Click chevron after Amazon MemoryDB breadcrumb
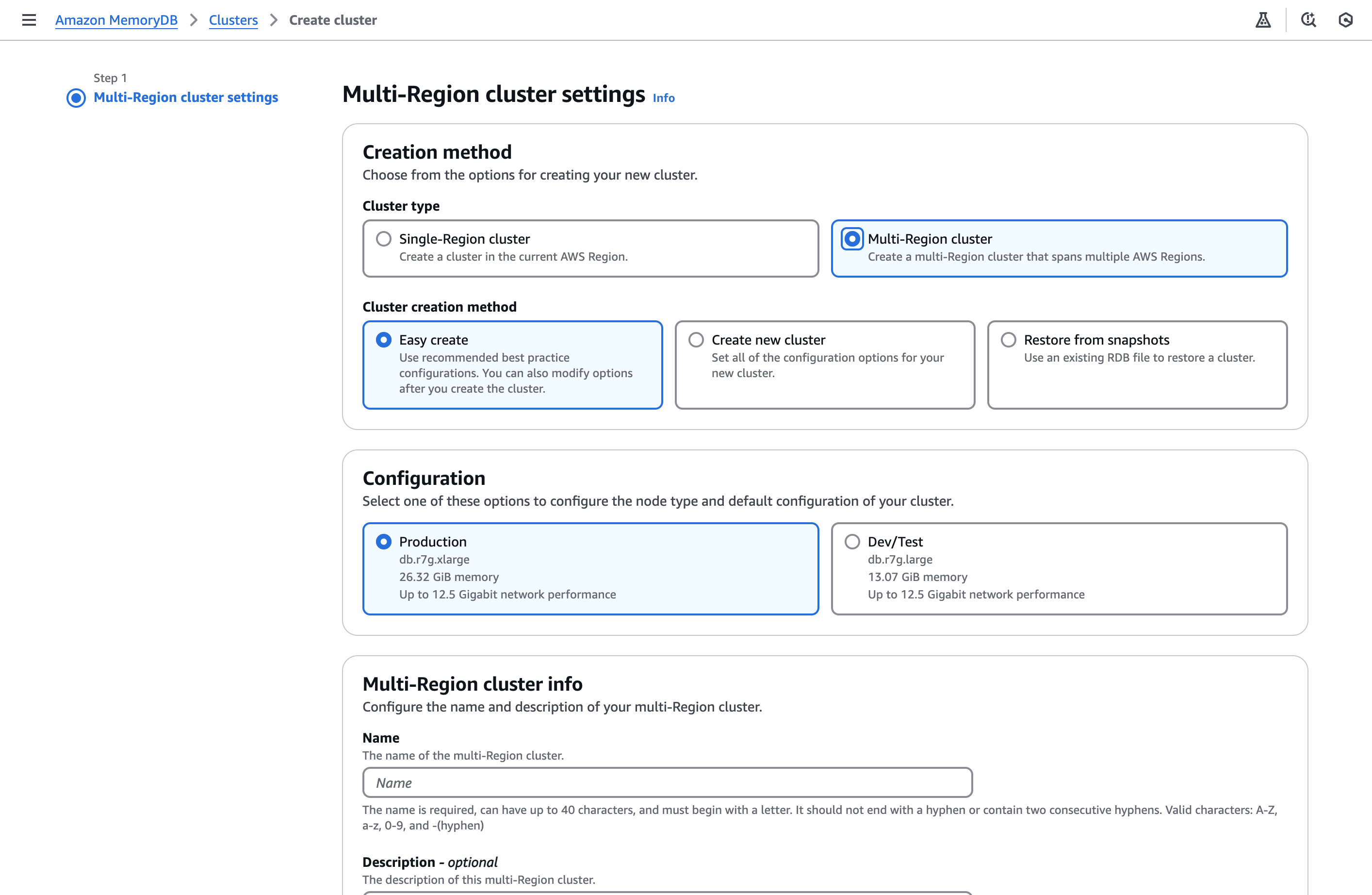1372x895 pixels. click(194, 20)
